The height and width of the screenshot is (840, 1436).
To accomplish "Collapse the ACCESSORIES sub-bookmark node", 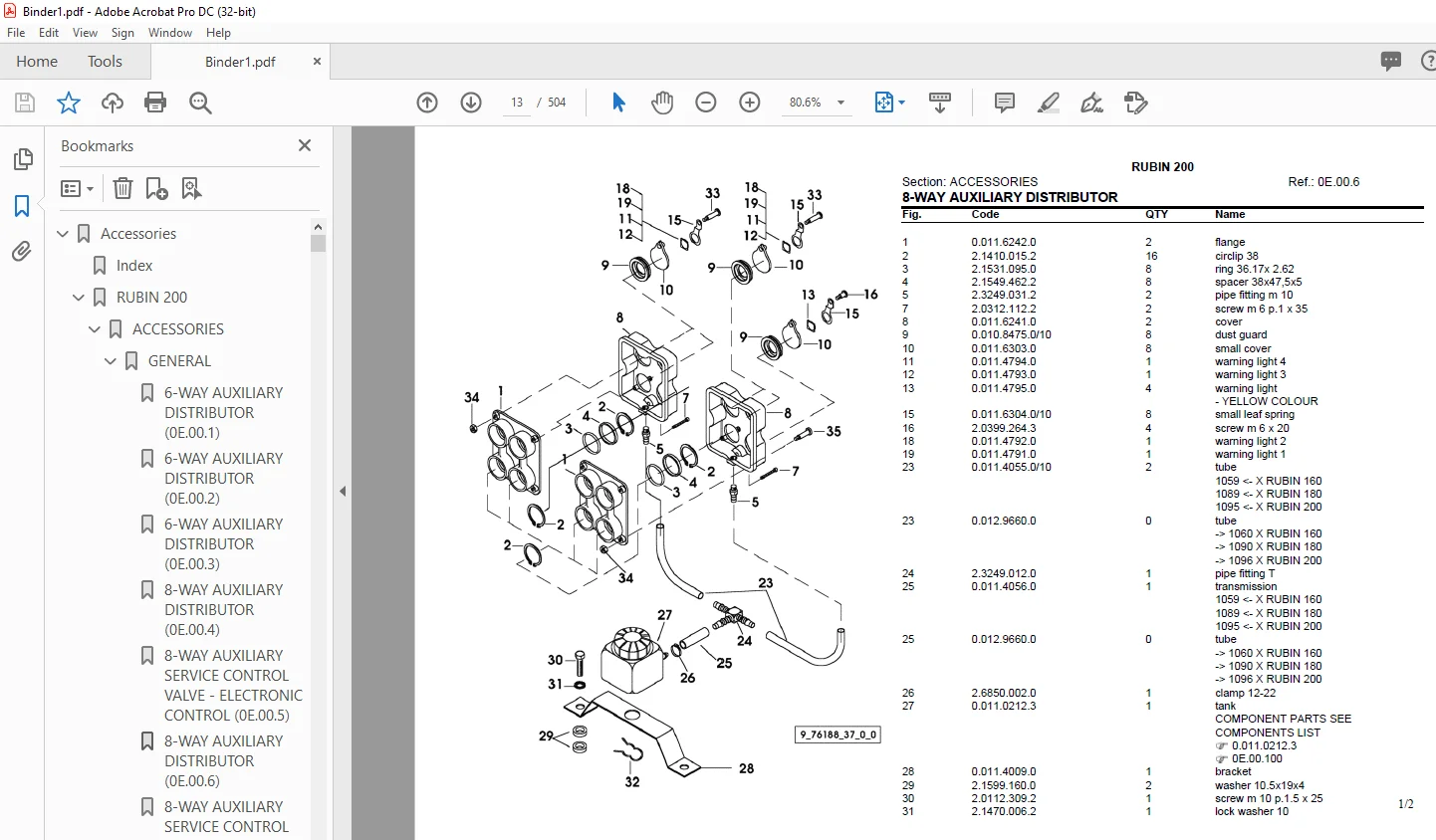I will coord(95,329).
